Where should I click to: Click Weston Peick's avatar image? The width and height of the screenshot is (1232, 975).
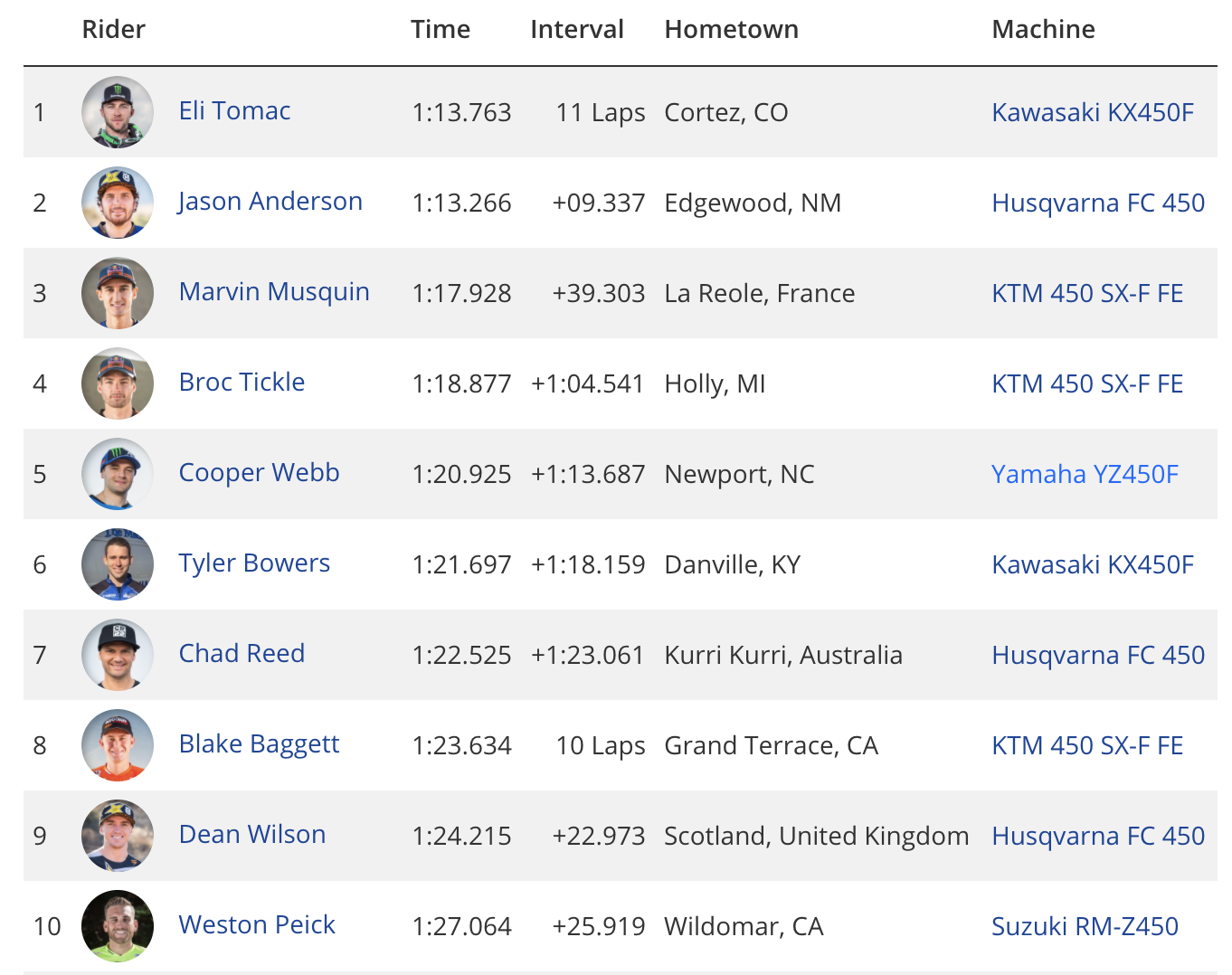(x=118, y=926)
